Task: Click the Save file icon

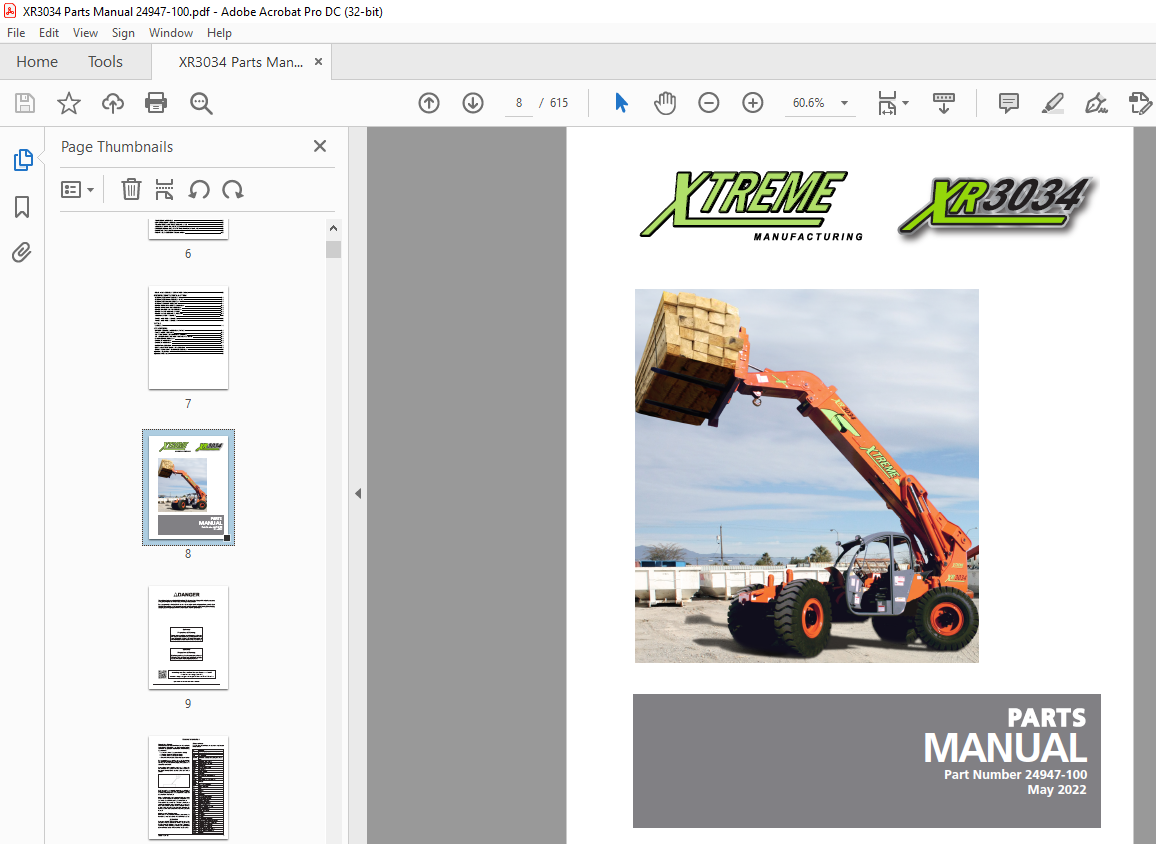Action: [25, 103]
